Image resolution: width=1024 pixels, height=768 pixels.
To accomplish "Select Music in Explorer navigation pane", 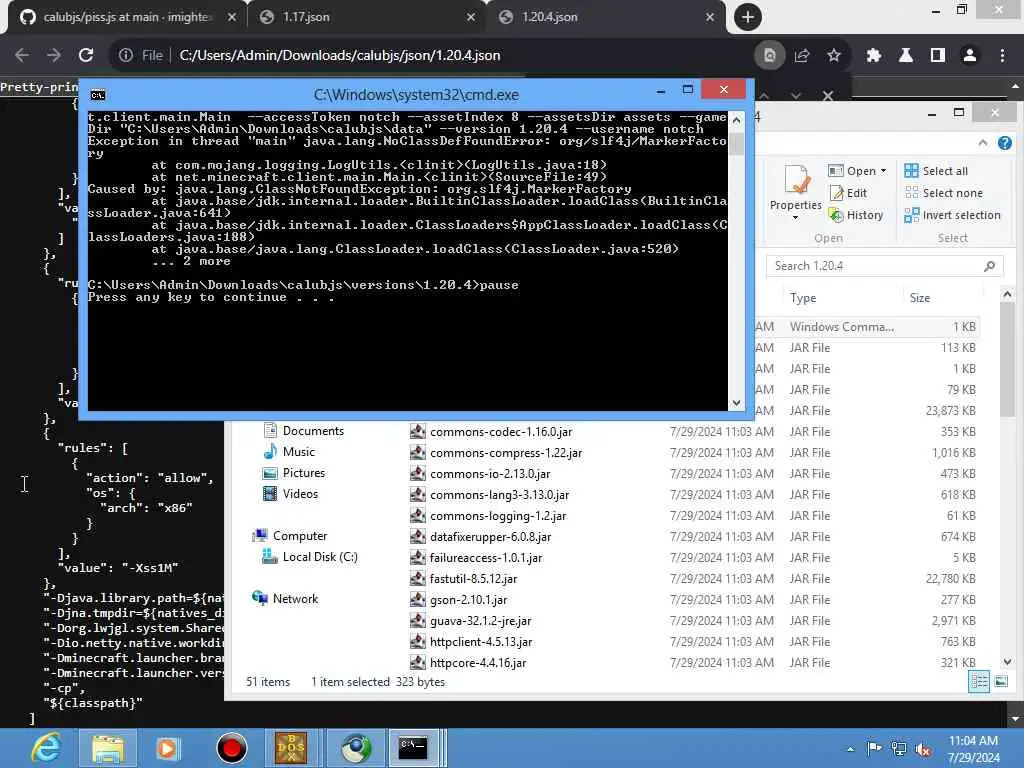I will [289, 452].
